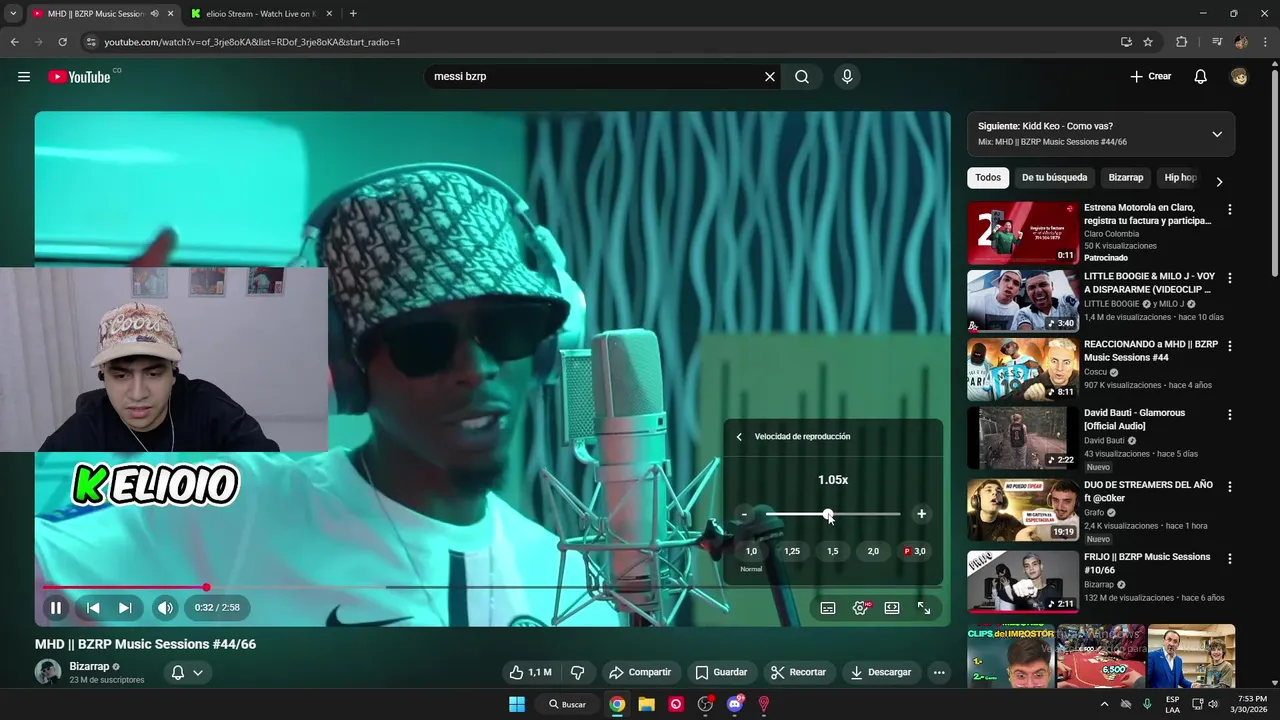
Task: Select 1,25 speed preset
Action: (792, 551)
